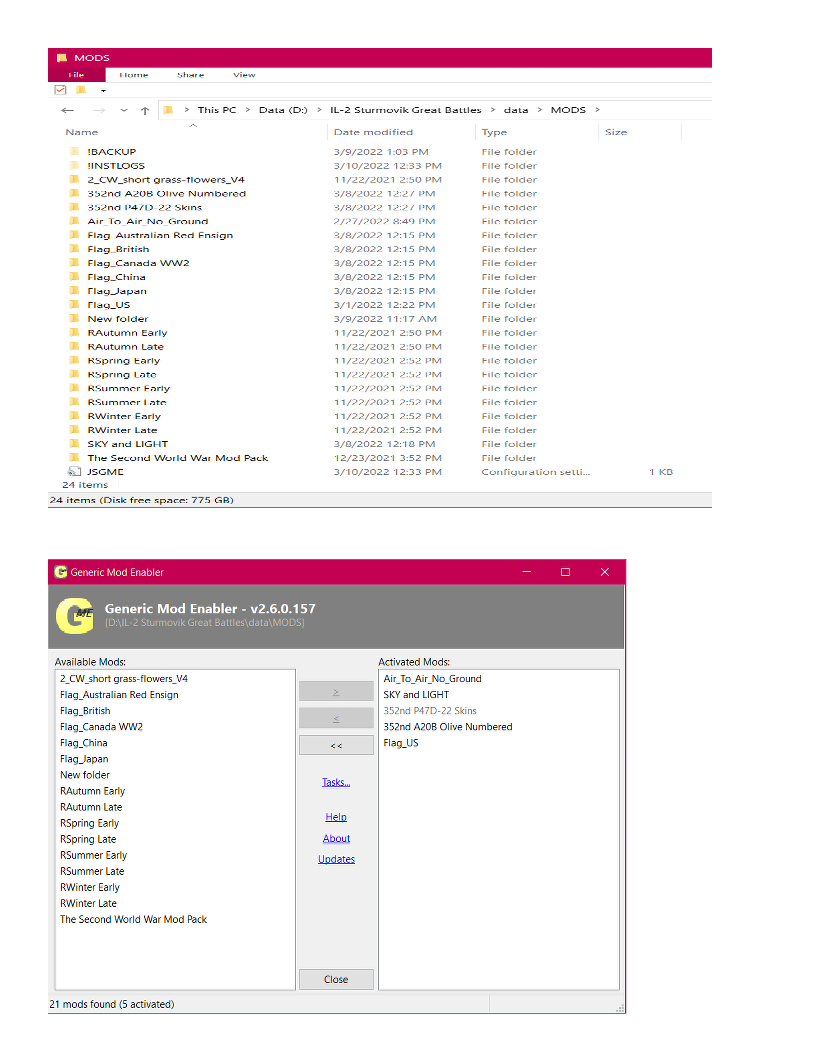Viewport: 816px width, 1056px height.
Task: Select the New folder icon in file list
Action: click(74, 319)
